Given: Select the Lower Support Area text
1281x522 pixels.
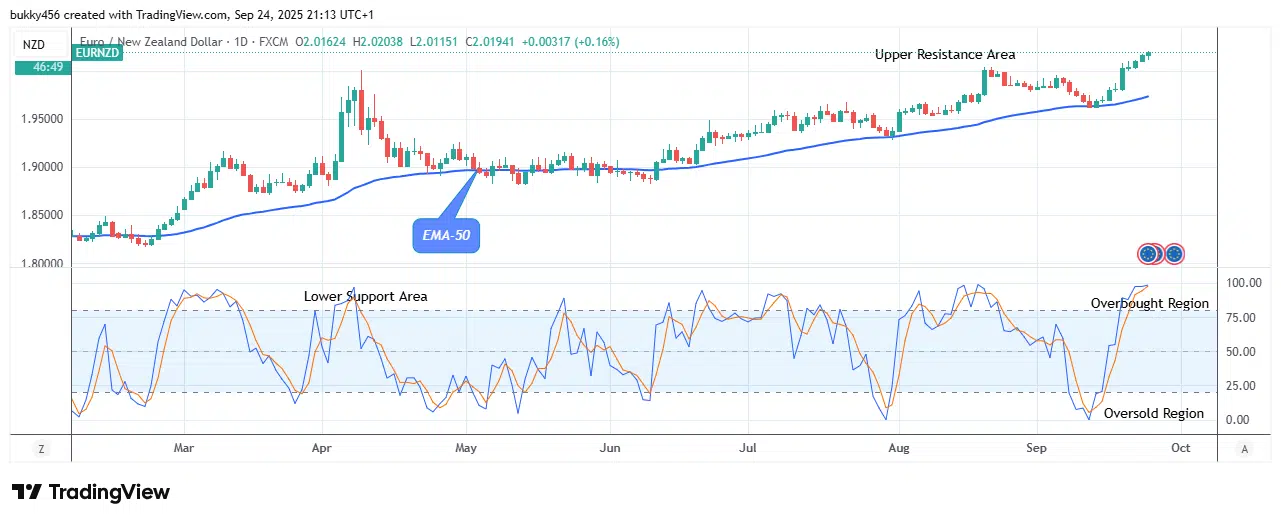Looking at the screenshot, I should click(366, 296).
